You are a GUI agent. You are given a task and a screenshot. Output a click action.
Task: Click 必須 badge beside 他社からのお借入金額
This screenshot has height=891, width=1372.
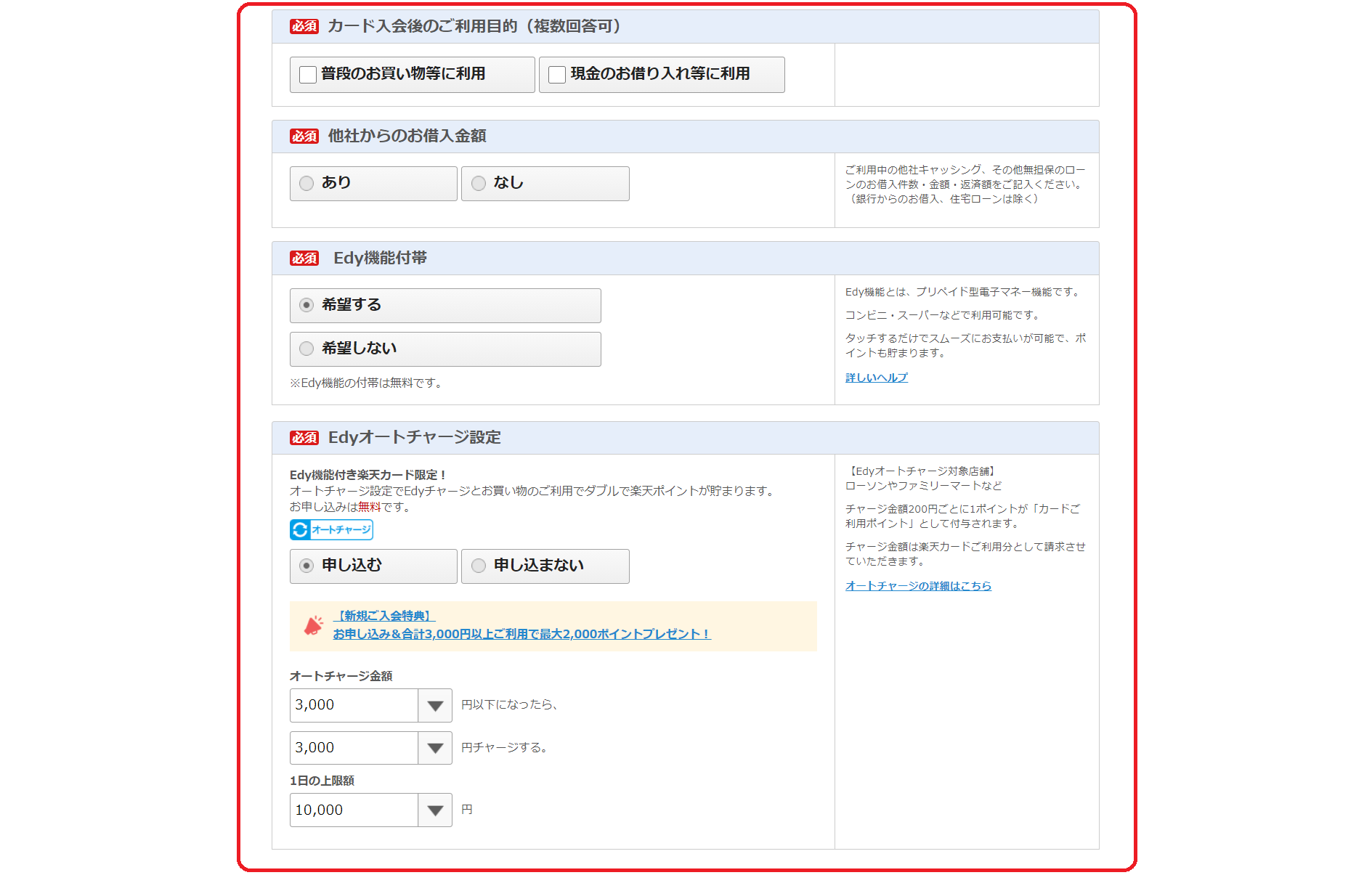click(x=304, y=137)
